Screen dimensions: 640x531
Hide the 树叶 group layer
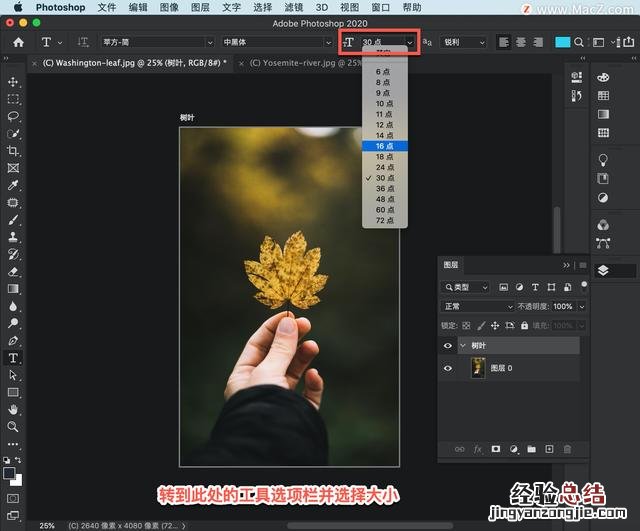[x=447, y=345]
